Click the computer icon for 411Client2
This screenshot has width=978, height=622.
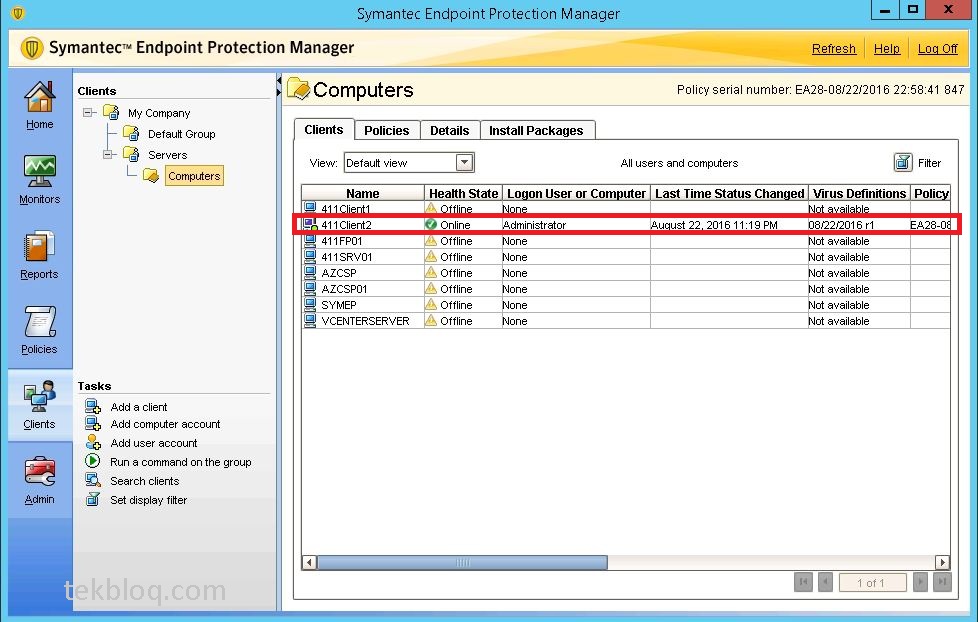310,225
